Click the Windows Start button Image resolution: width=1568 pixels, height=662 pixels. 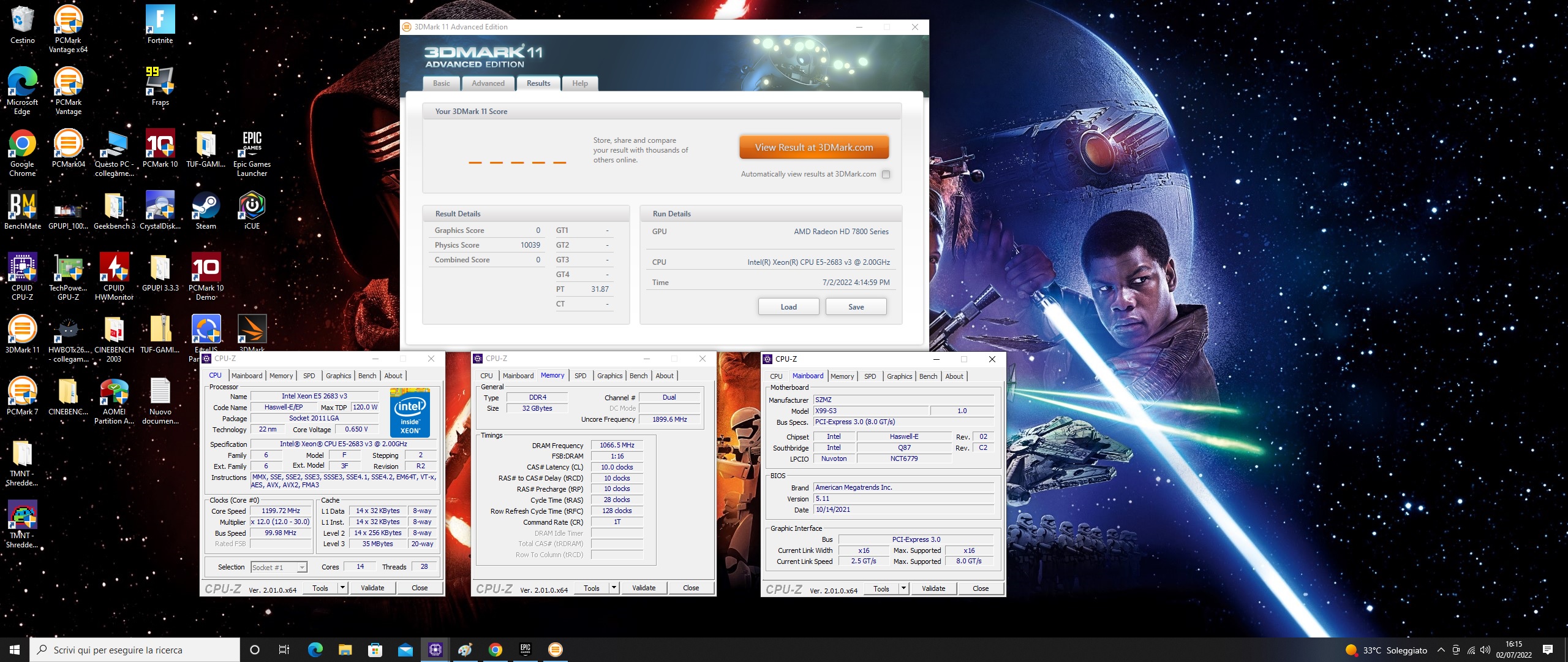15,650
